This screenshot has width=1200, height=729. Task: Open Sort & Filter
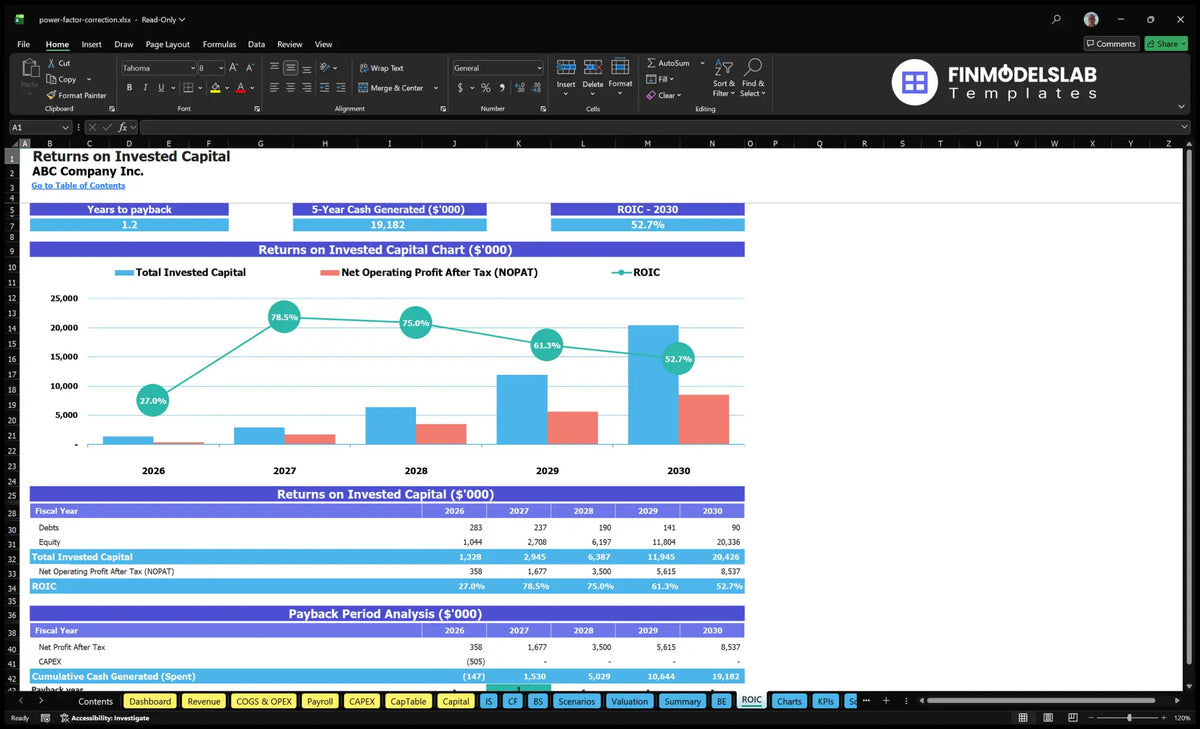(724, 78)
